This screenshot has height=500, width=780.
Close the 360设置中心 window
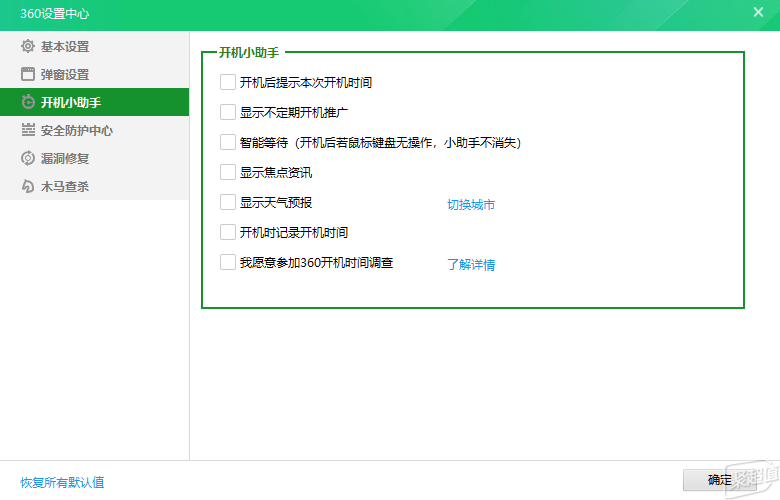758,12
